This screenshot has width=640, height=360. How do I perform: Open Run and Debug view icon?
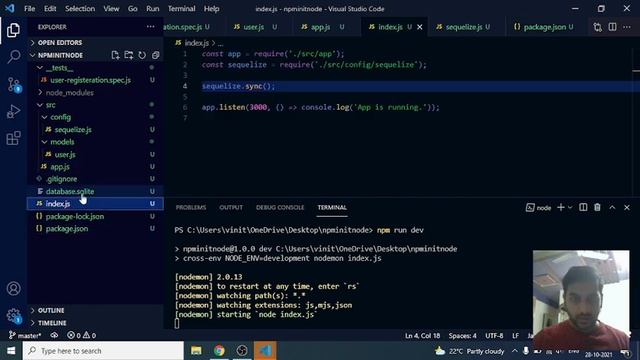[13, 111]
